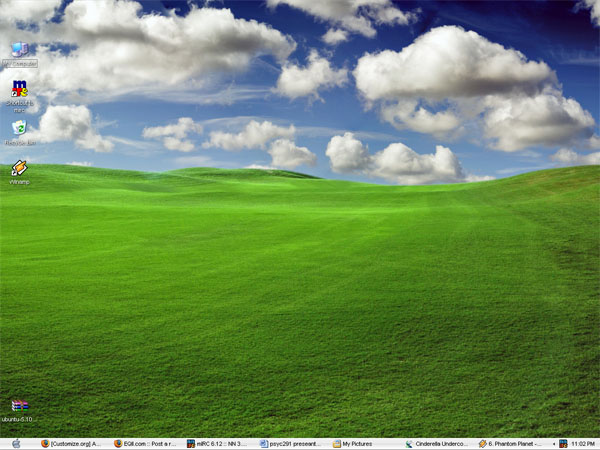This screenshot has height=450, width=600.
Task: Bring up the Cinderella Underco... taskbar window
Action: 437,444
